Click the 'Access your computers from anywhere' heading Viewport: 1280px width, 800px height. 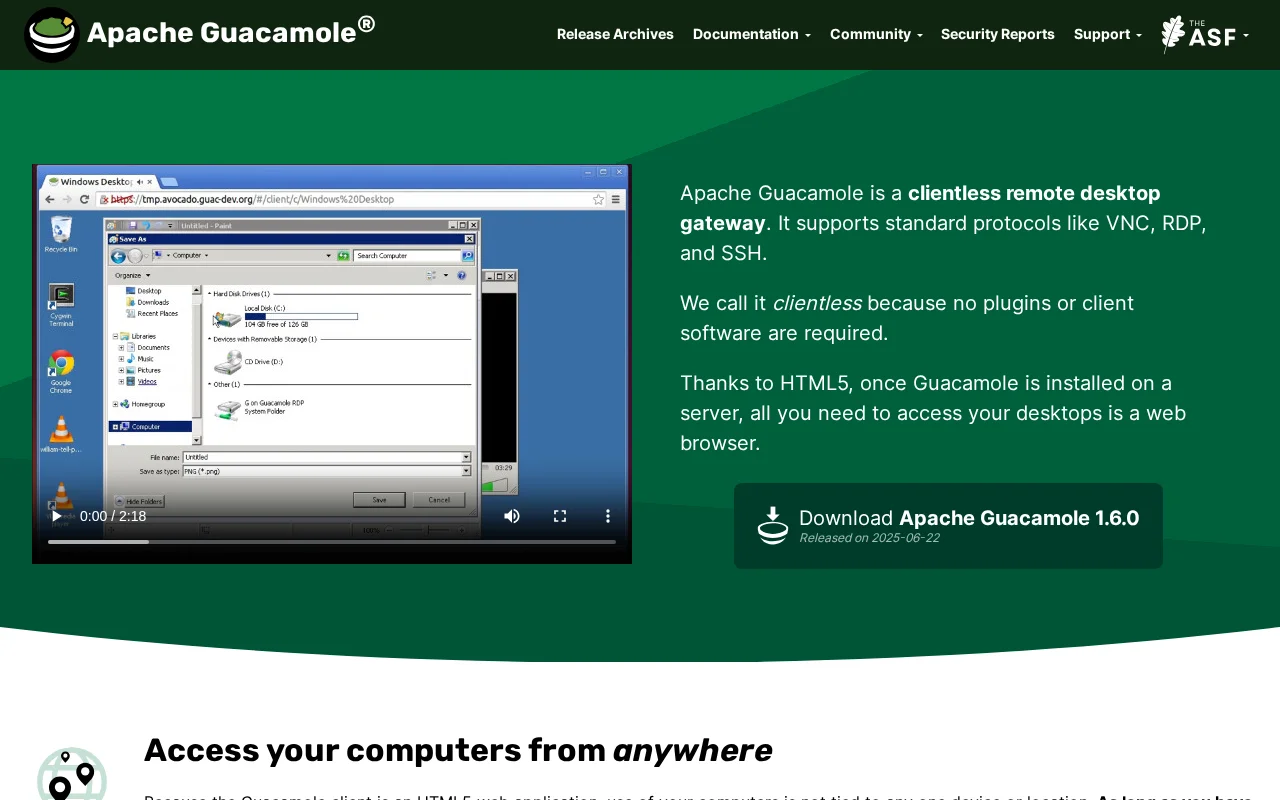pyautogui.click(x=458, y=750)
